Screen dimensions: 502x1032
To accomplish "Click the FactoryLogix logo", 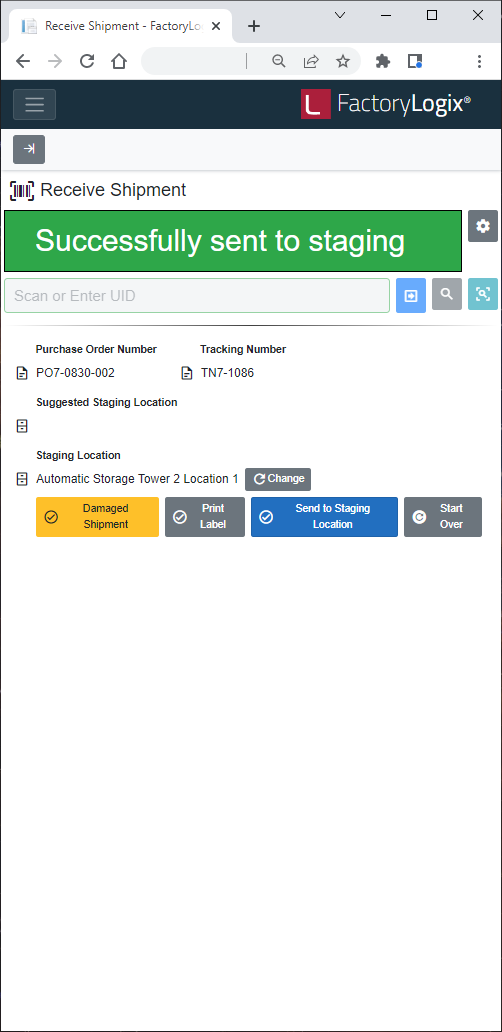I will click(x=386, y=104).
